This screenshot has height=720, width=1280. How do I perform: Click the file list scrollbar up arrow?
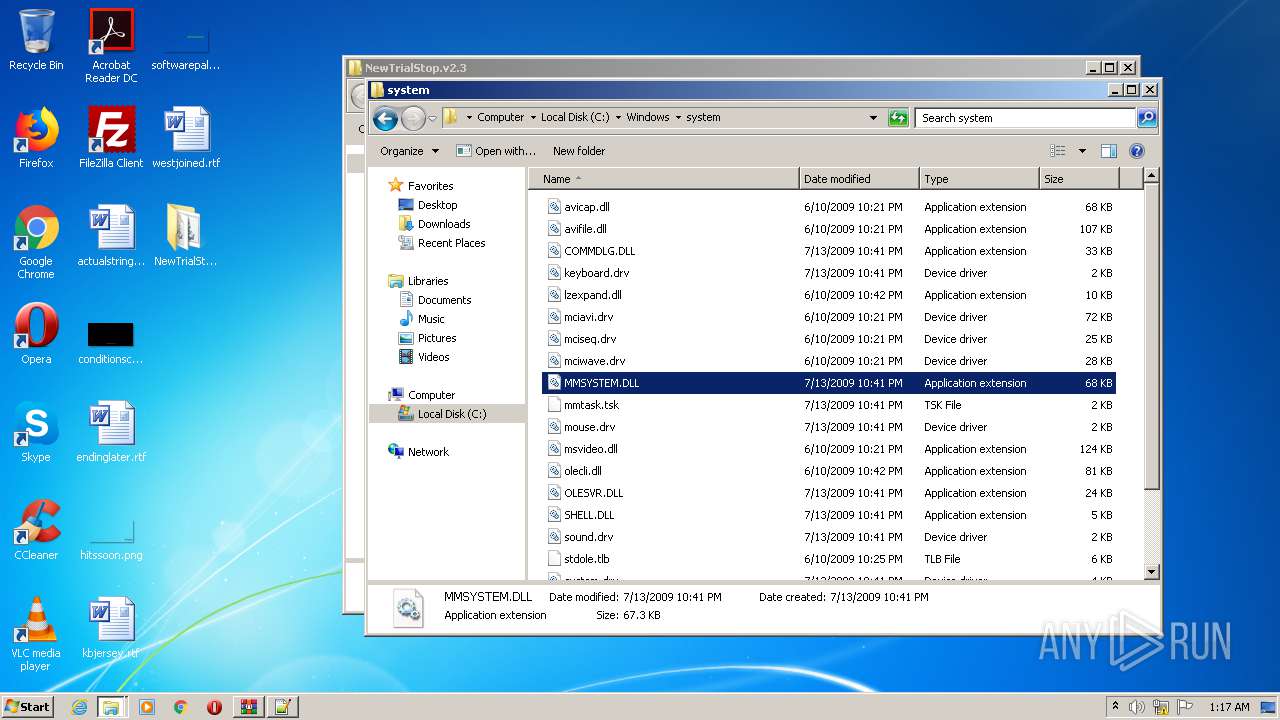point(1151,176)
